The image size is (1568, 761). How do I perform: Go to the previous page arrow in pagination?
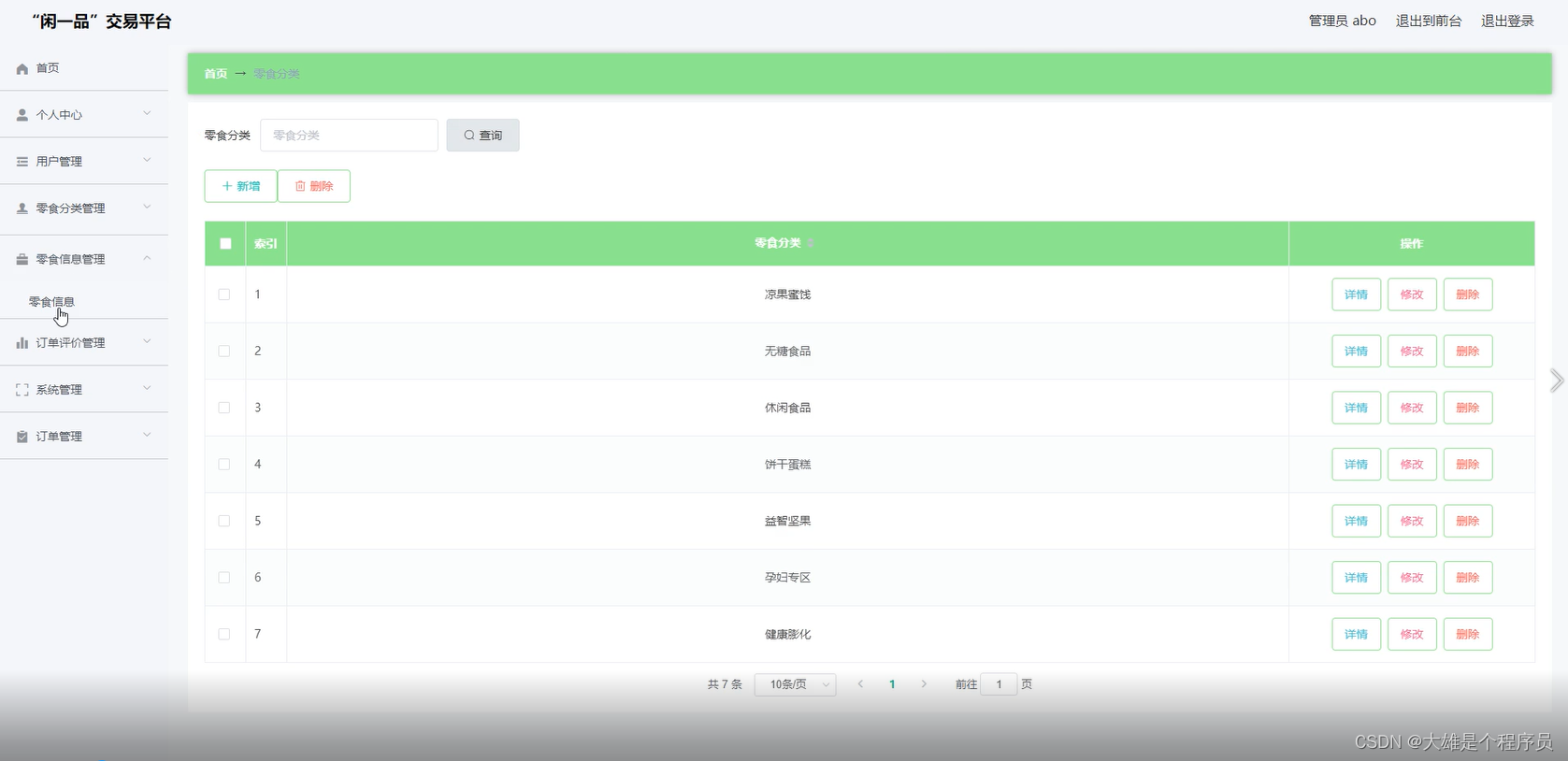tap(860, 684)
